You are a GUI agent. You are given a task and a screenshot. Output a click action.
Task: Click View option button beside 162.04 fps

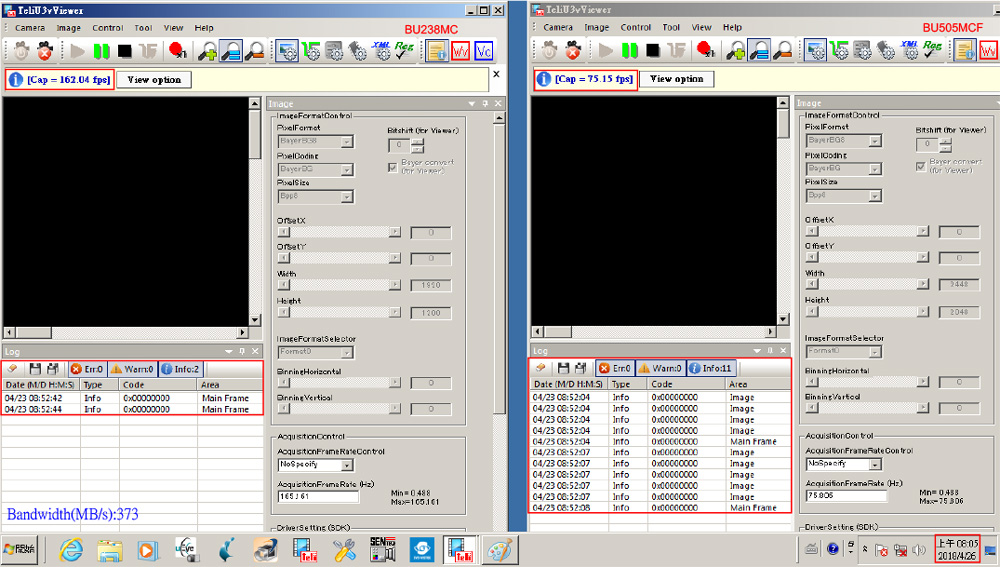coord(154,80)
